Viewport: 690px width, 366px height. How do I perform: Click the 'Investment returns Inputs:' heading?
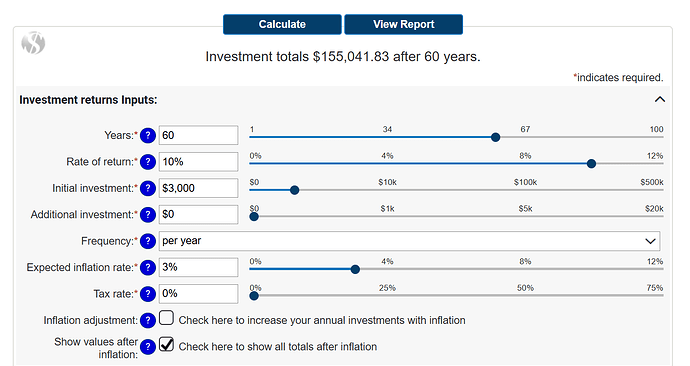click(88, 100)
